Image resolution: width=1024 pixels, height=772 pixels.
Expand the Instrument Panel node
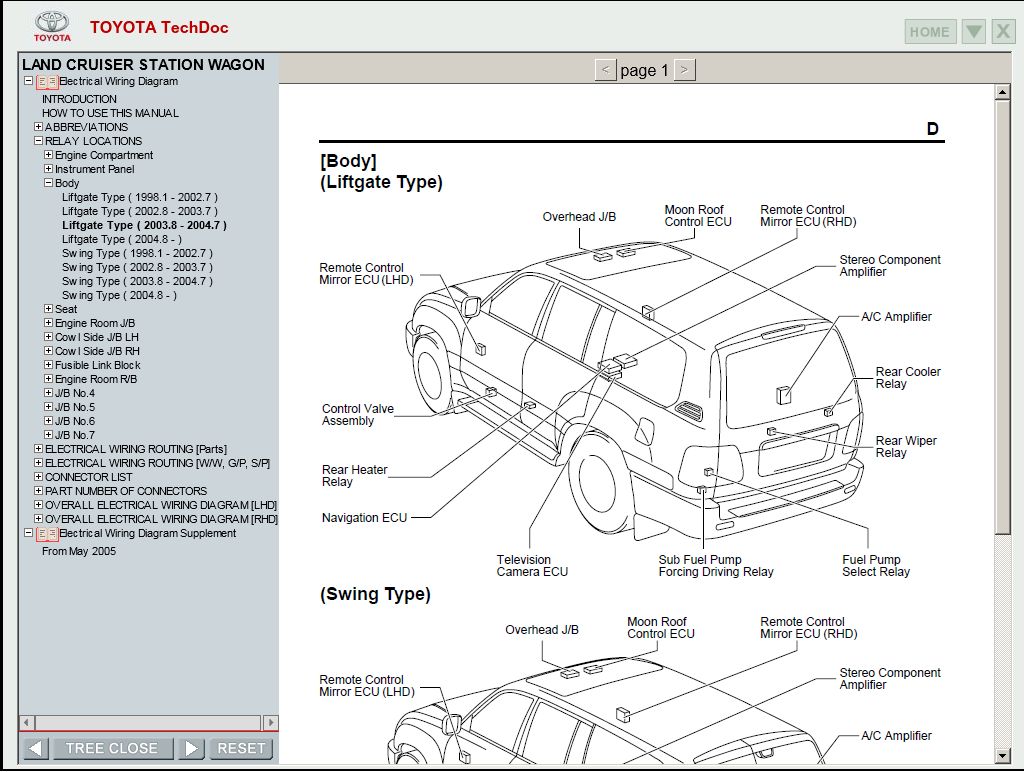[48, 169]
